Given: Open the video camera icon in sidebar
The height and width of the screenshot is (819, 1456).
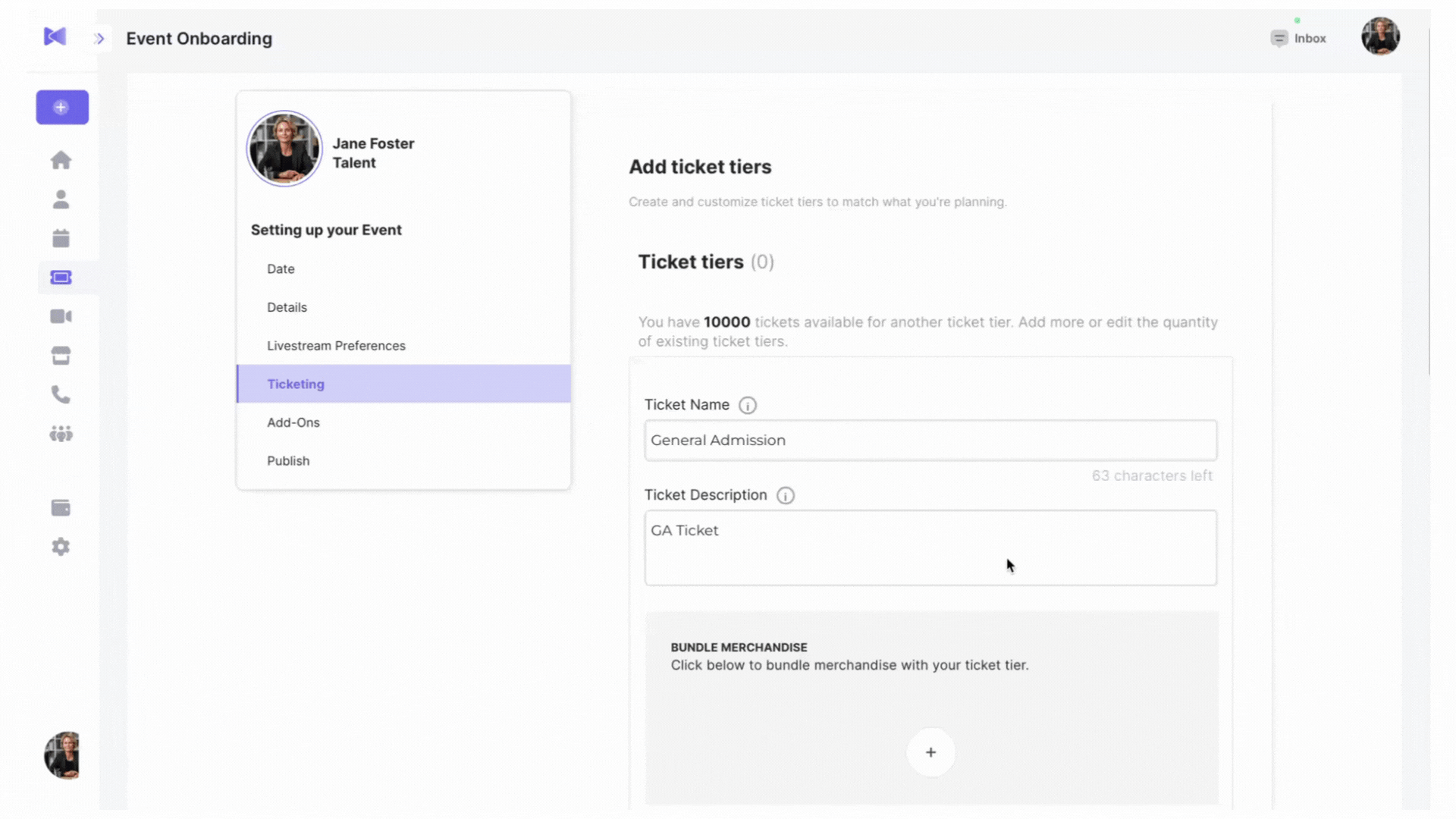Looking at the screenshot, I should (61, 316).
